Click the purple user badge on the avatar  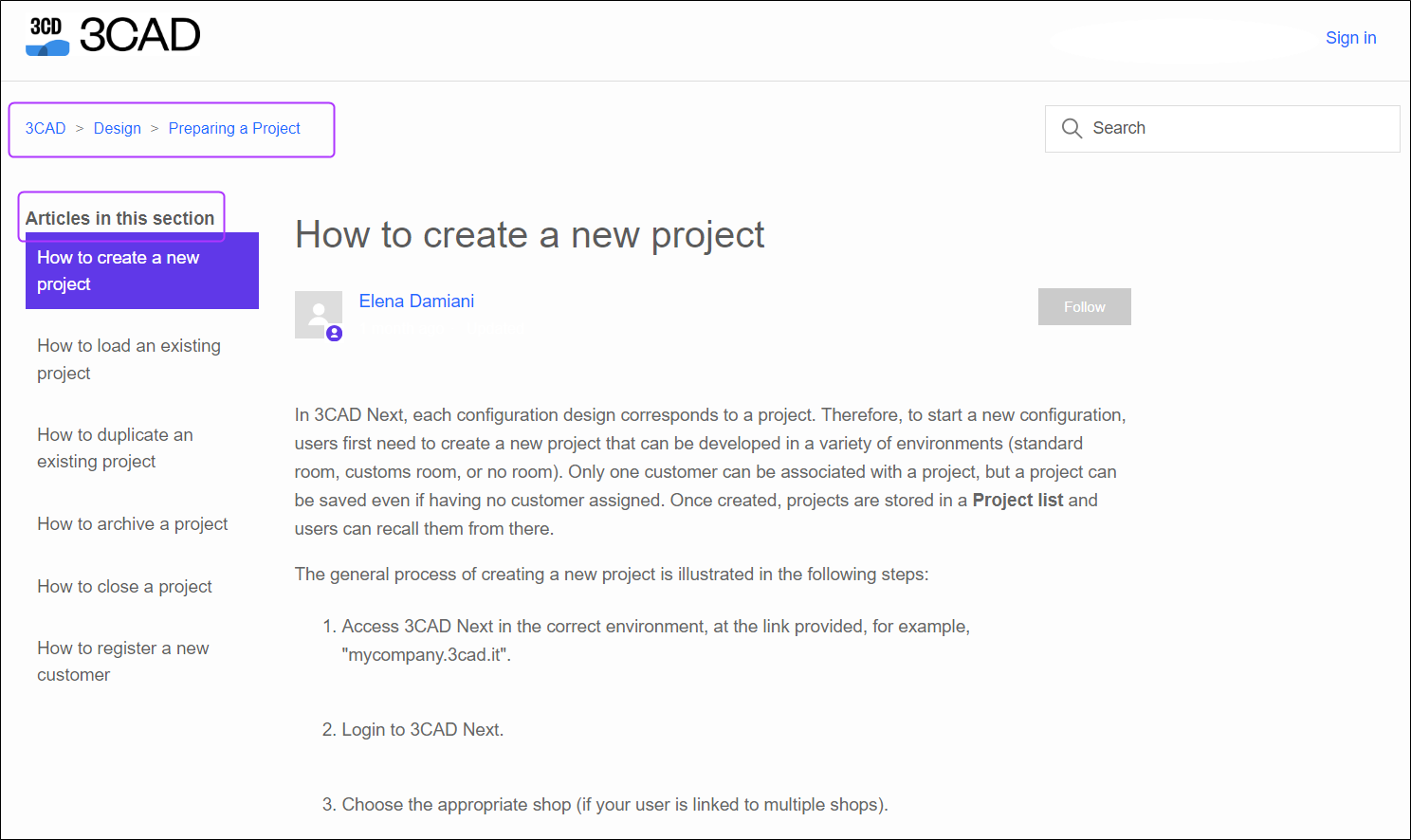point(334,333)
